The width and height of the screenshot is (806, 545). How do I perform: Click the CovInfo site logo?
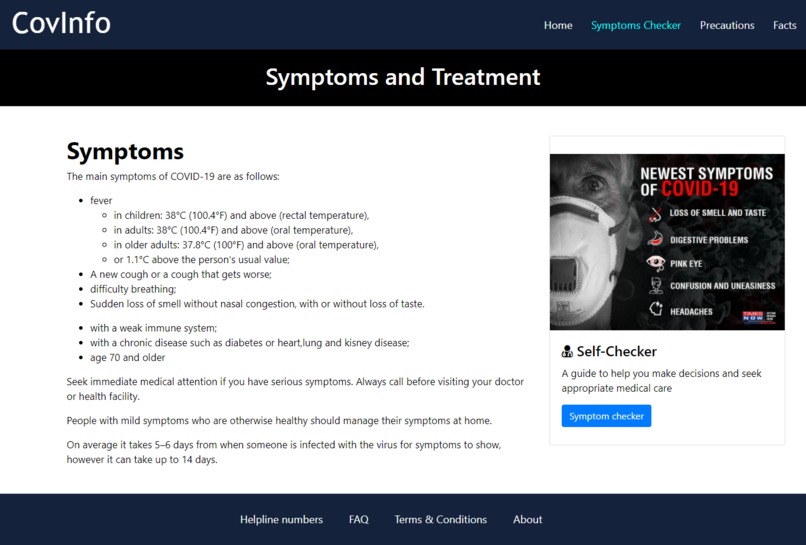61,23
